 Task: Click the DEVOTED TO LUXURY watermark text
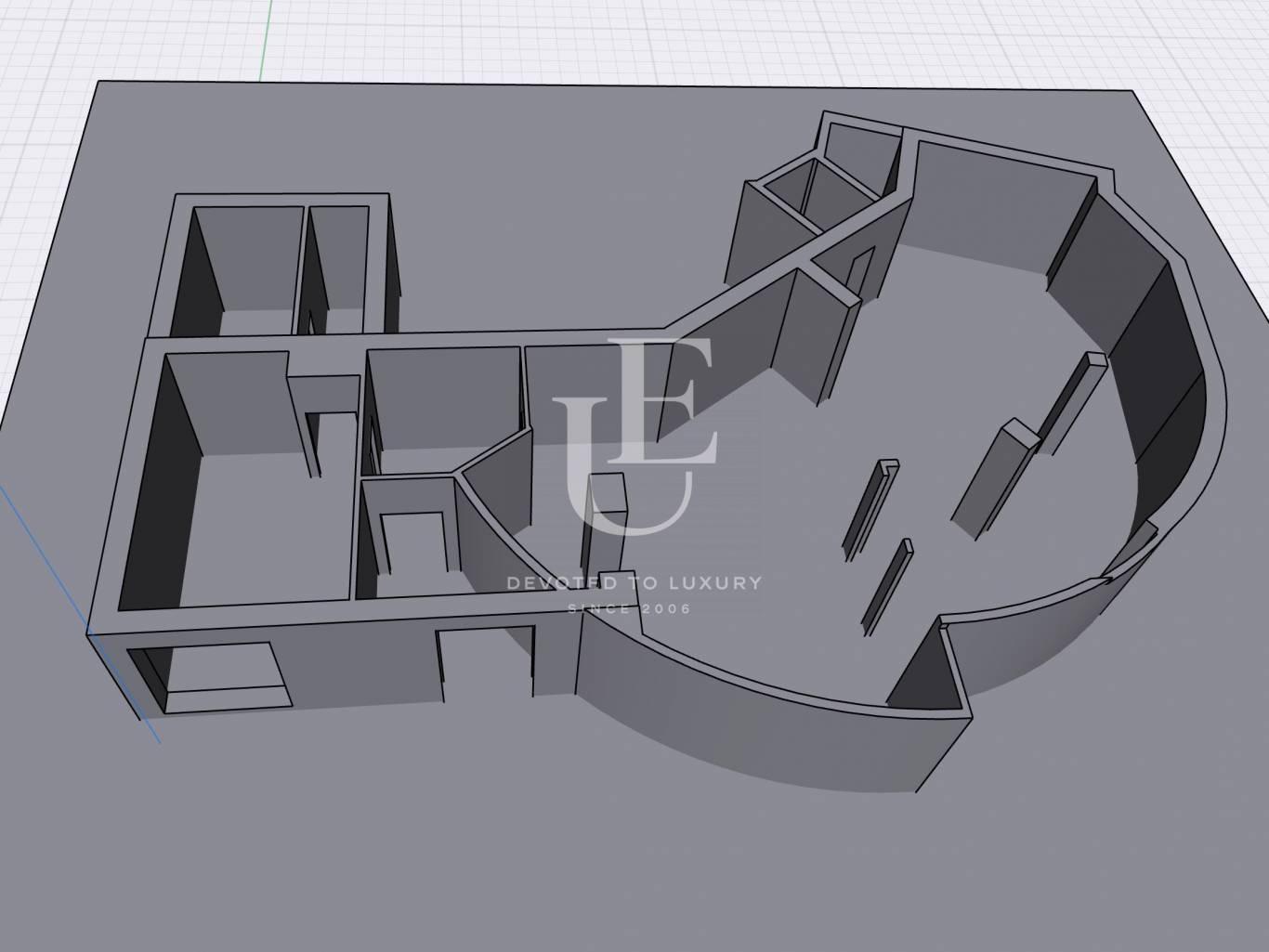click(x=634, y=583)
